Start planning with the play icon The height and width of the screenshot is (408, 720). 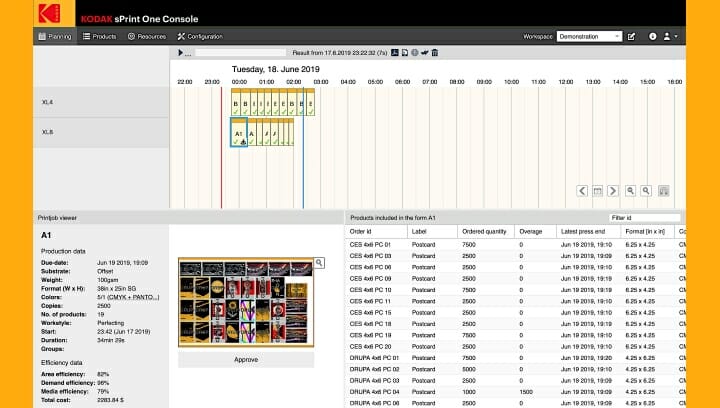tap(180, 53)
